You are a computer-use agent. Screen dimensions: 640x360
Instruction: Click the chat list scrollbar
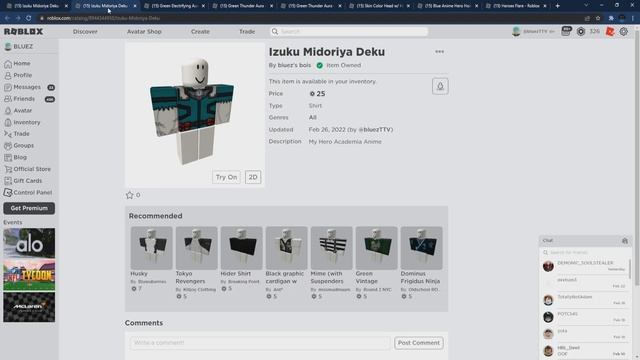click(x=630, y=269)
